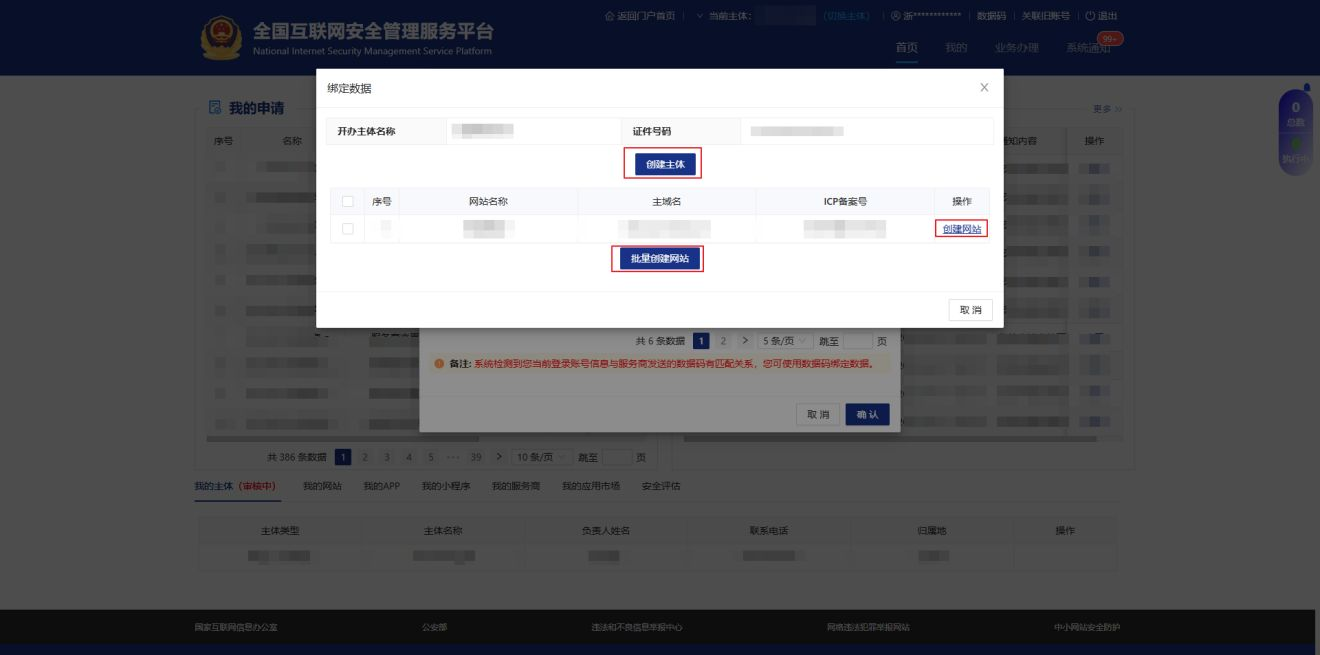Click the 创建主体 button
The height and width of the screenshot is (655, 1320).
pos(662,165)
